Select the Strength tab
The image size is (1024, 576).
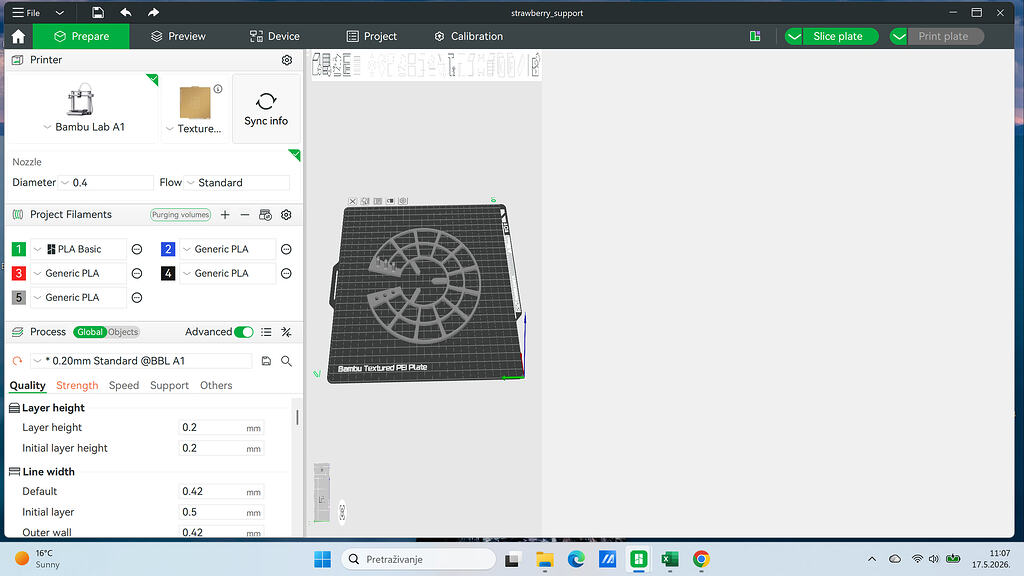77,385
